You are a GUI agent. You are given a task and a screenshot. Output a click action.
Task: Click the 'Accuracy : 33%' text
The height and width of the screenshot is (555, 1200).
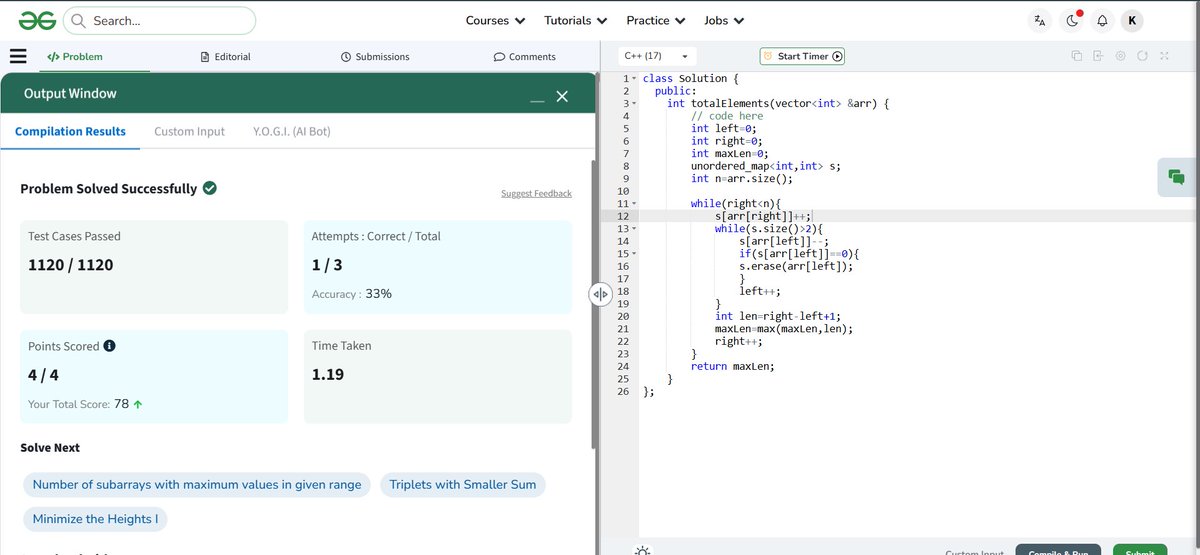pos(352,294)
